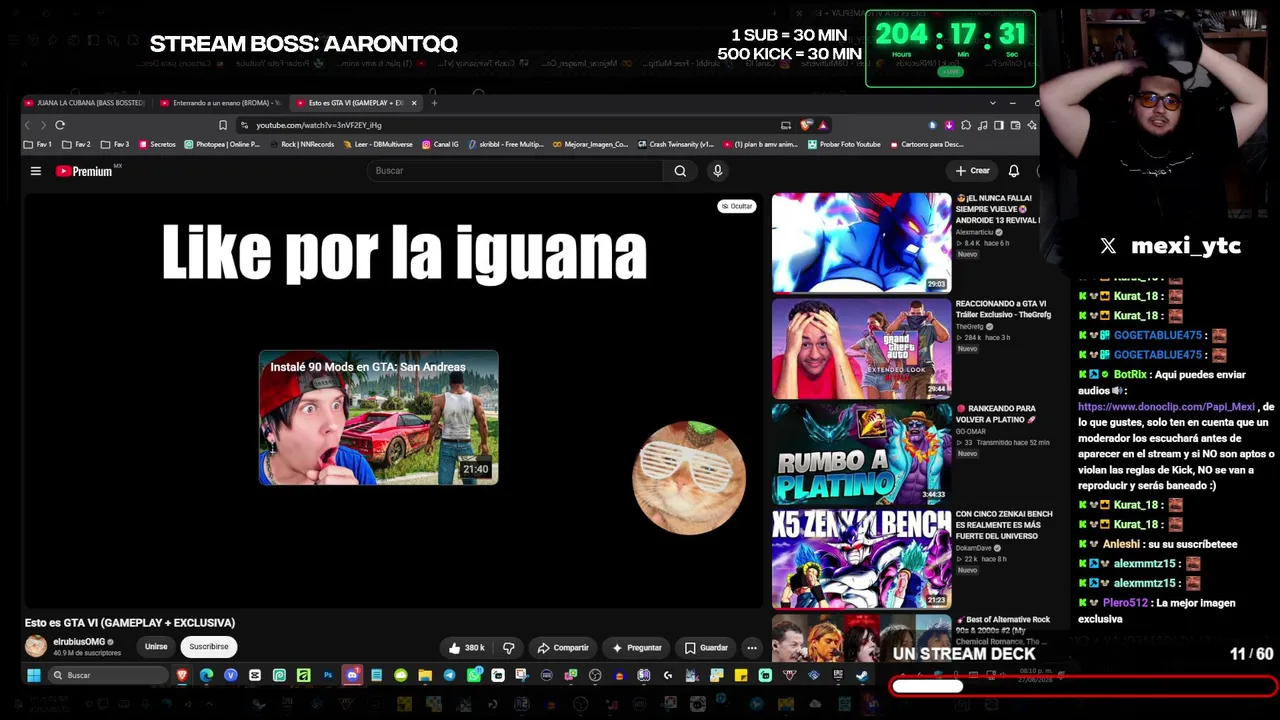The height and width of the screenshot is (720, 1280).
Task: Open the Instalé 90 Mods video card
Action: coord(378,417)
